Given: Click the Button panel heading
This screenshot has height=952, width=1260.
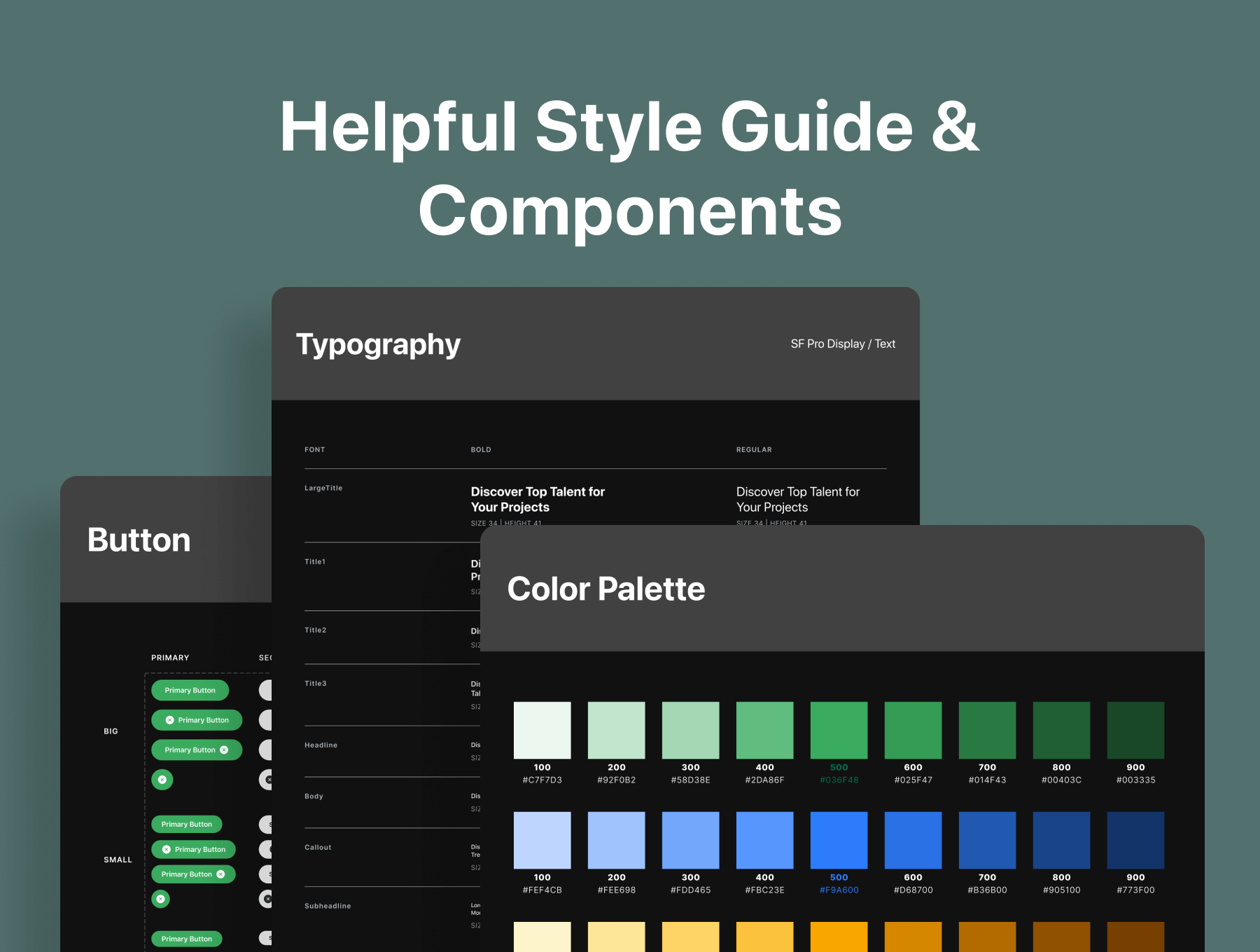Looking at the screenshot, I should pyautogui.click(x=139, y=540).
